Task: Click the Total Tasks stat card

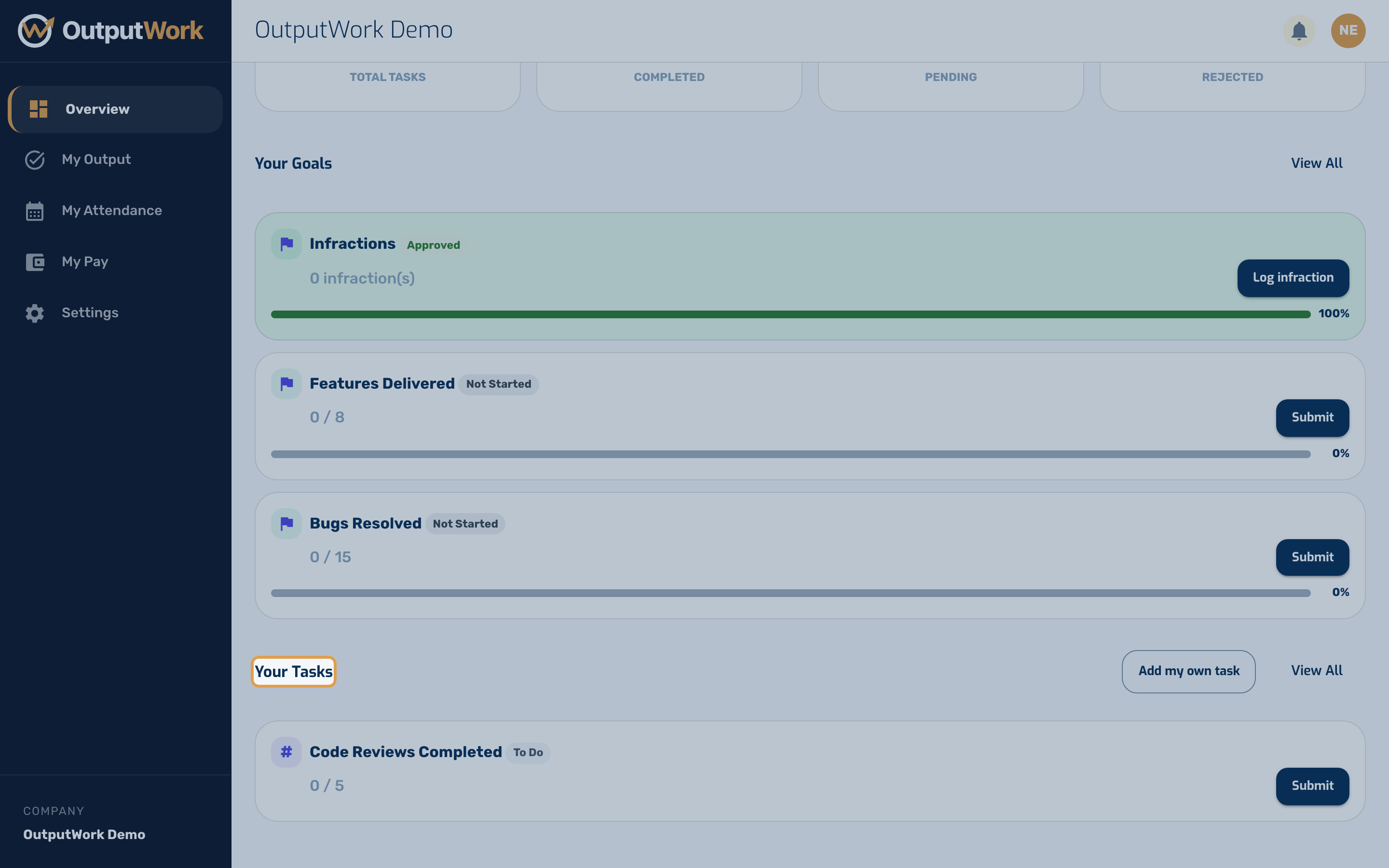Action: [387, 86]
